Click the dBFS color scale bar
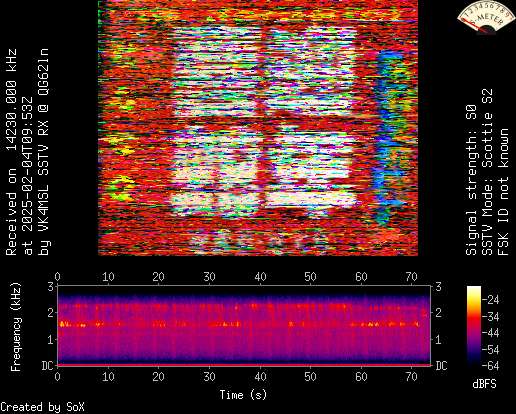Screen dimensions: 516x414 click(x=474, y=326)
